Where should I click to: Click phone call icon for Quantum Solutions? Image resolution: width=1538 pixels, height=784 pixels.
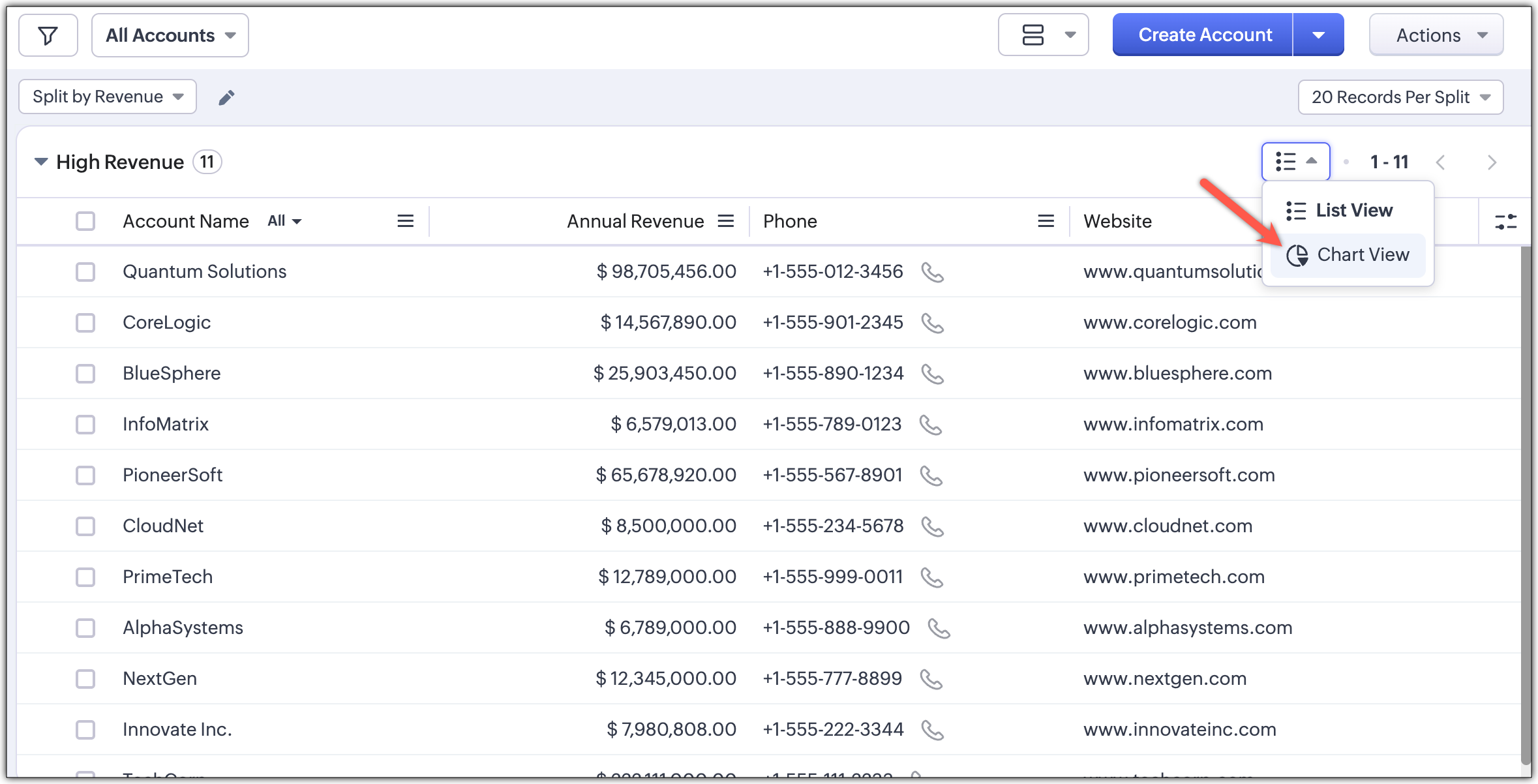(932, 272)
